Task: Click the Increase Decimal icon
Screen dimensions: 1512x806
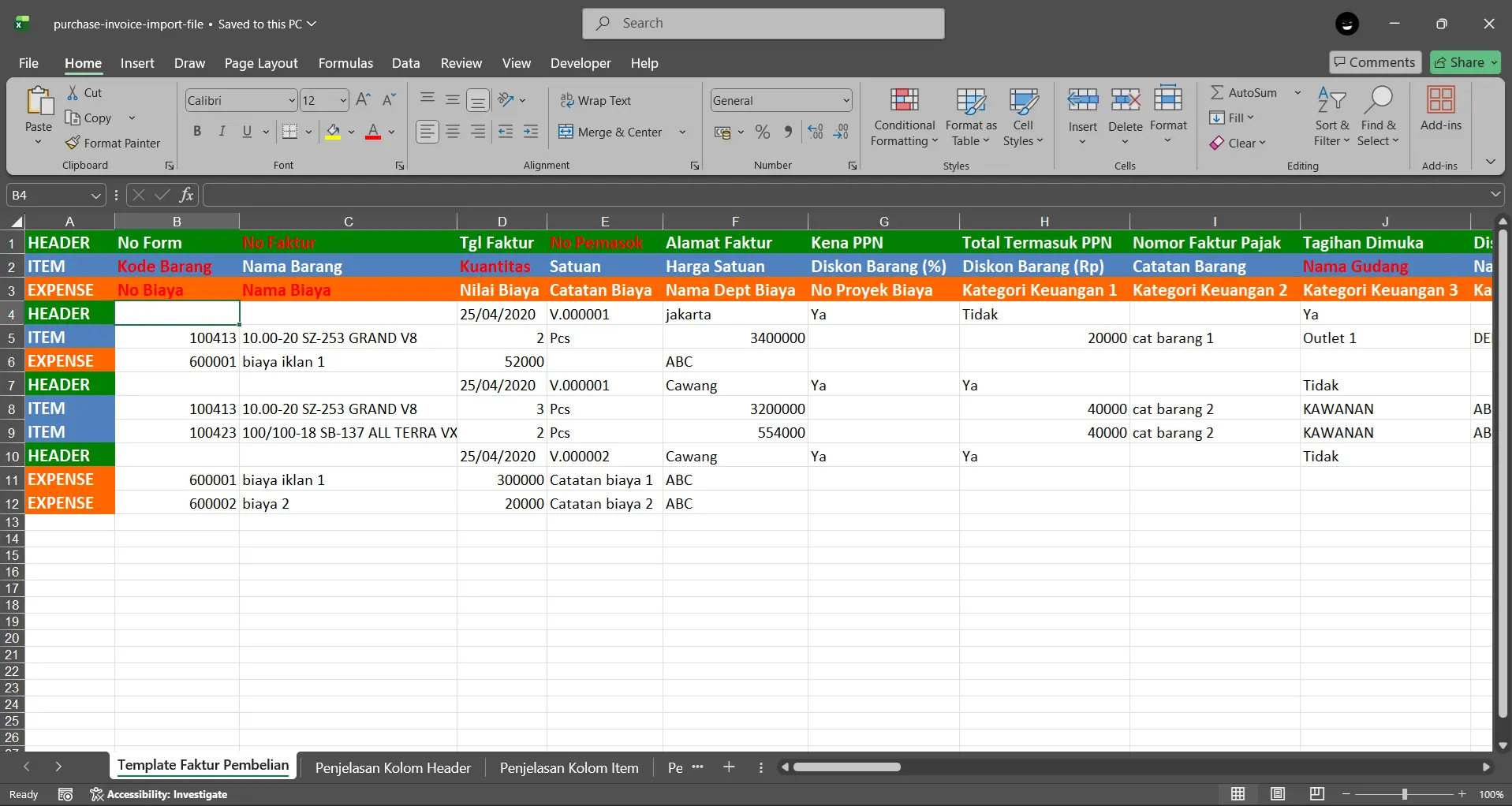Action: pyautogui.click(x=816, y=132)
